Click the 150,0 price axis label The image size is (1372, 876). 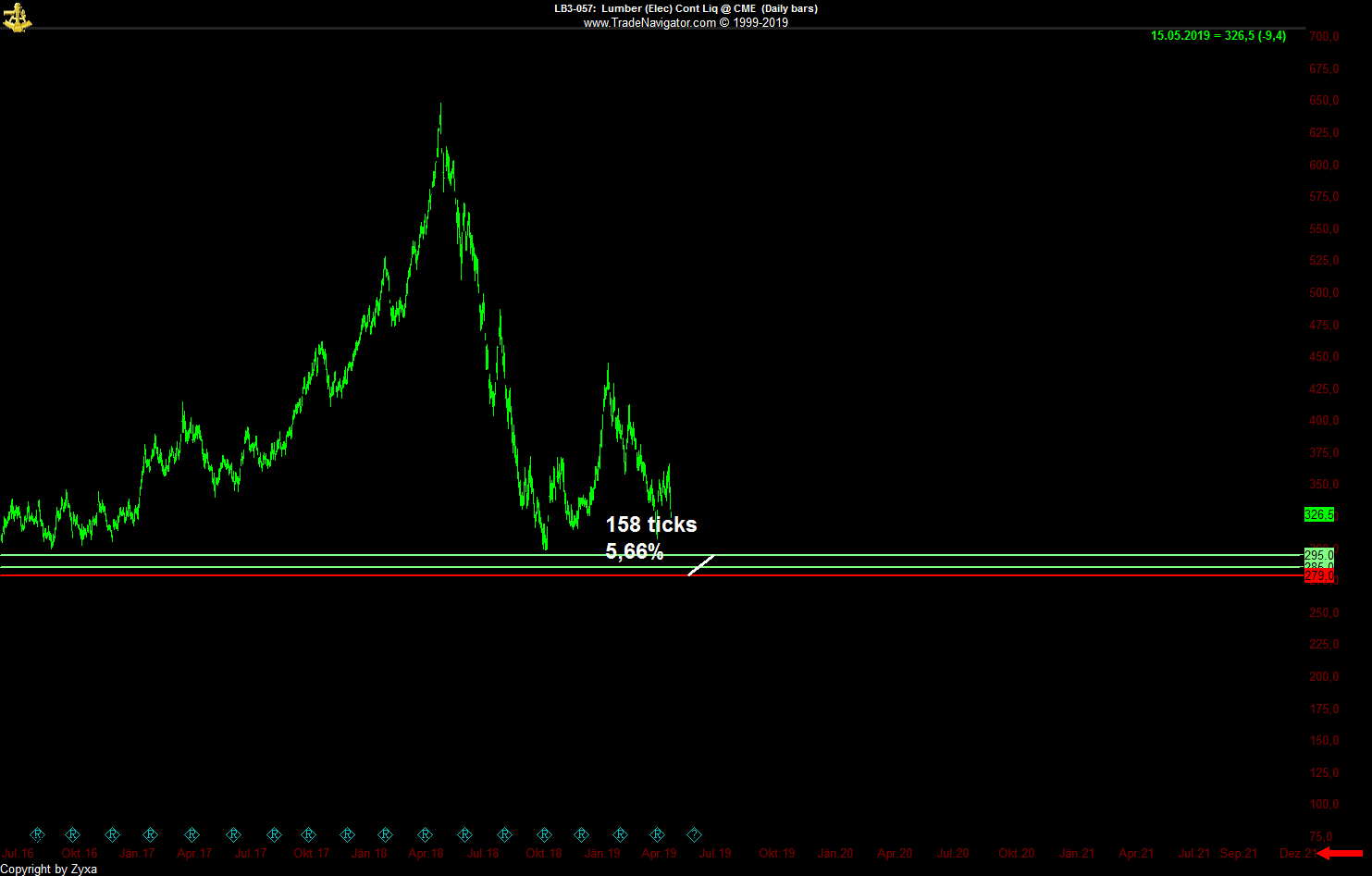tap(1324, 740)
